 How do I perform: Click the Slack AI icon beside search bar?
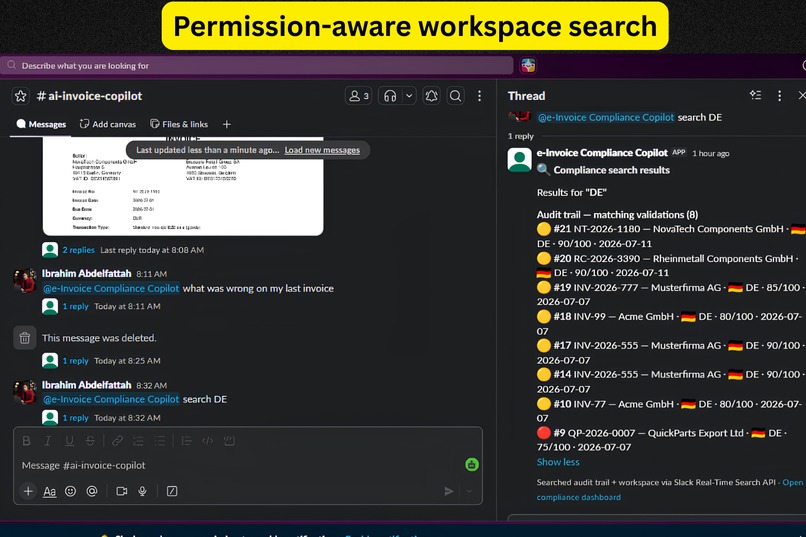point(528,66)
